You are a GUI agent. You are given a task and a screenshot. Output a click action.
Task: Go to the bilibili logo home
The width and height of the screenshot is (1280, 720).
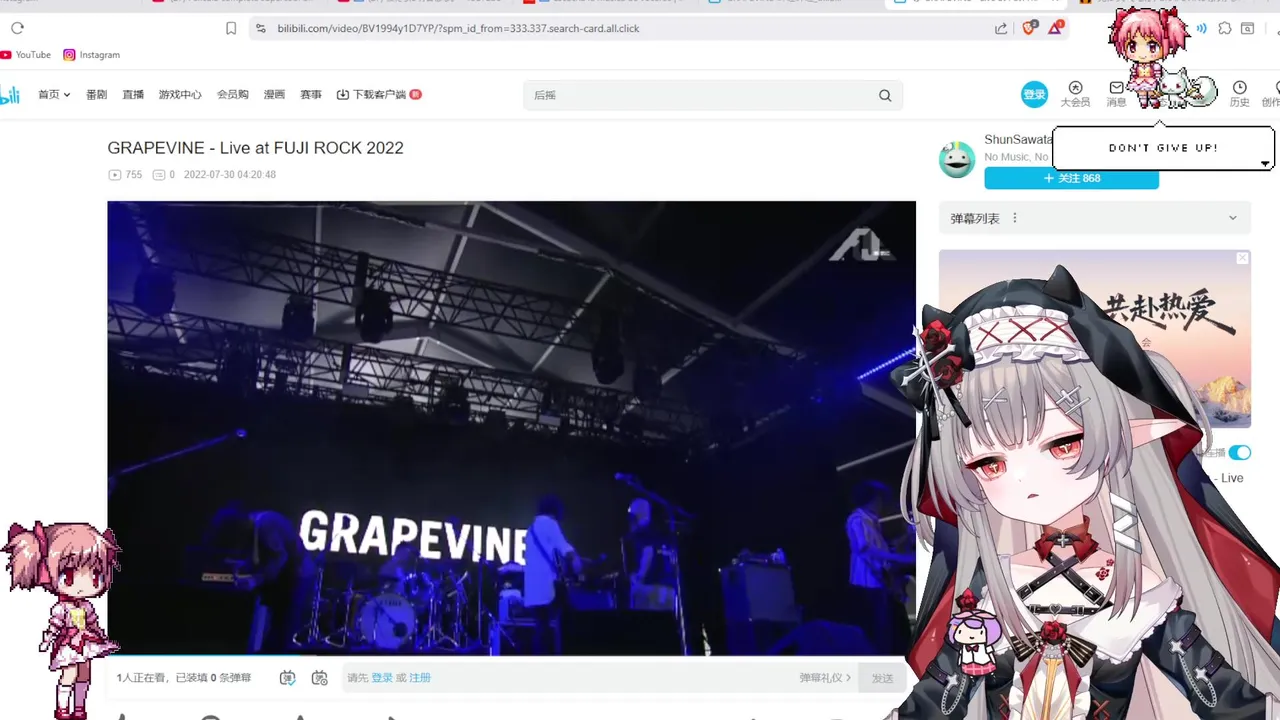point(9,95)
